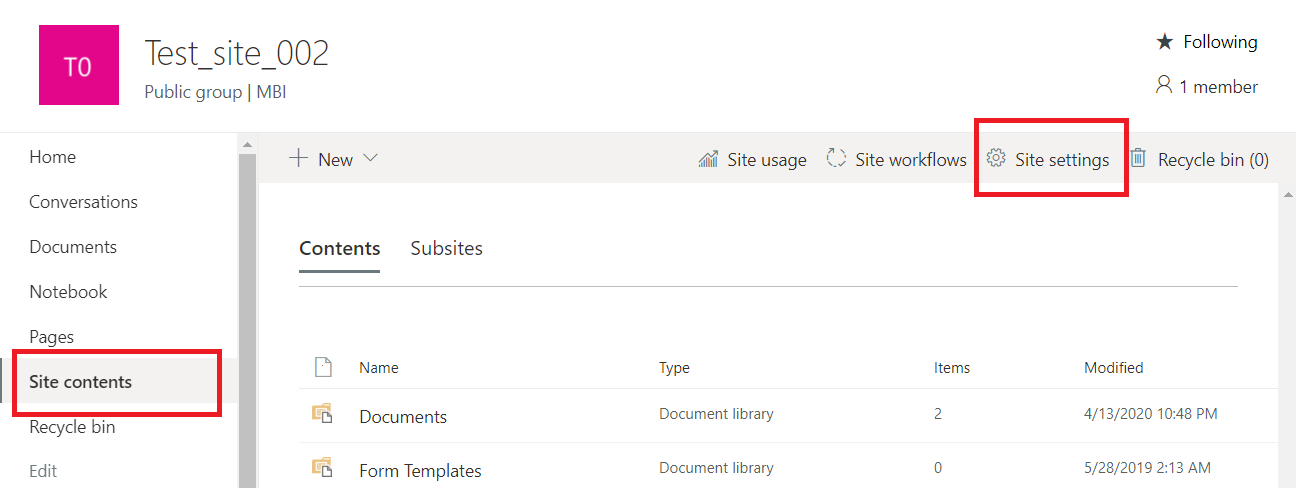Open the Notebook navigation link
This screenshot has height=488, width=1296.
[68, 292]
